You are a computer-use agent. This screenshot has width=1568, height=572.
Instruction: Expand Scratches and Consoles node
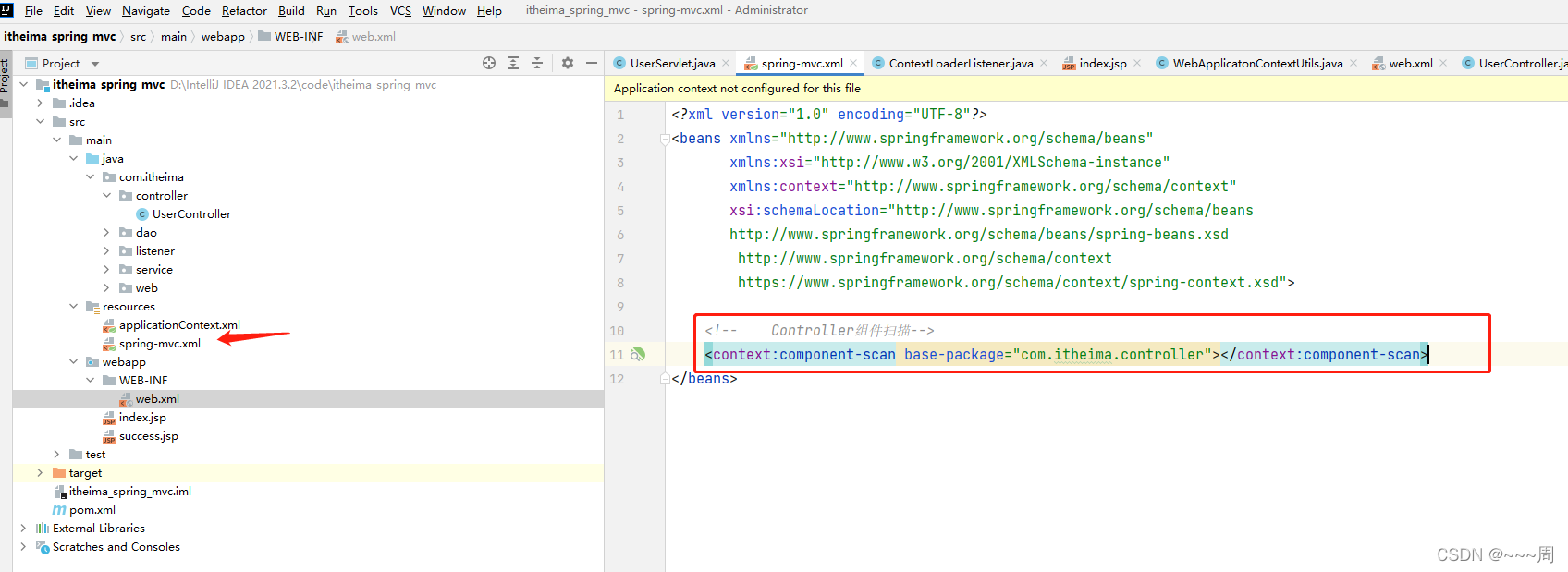(x=23, y=546)
